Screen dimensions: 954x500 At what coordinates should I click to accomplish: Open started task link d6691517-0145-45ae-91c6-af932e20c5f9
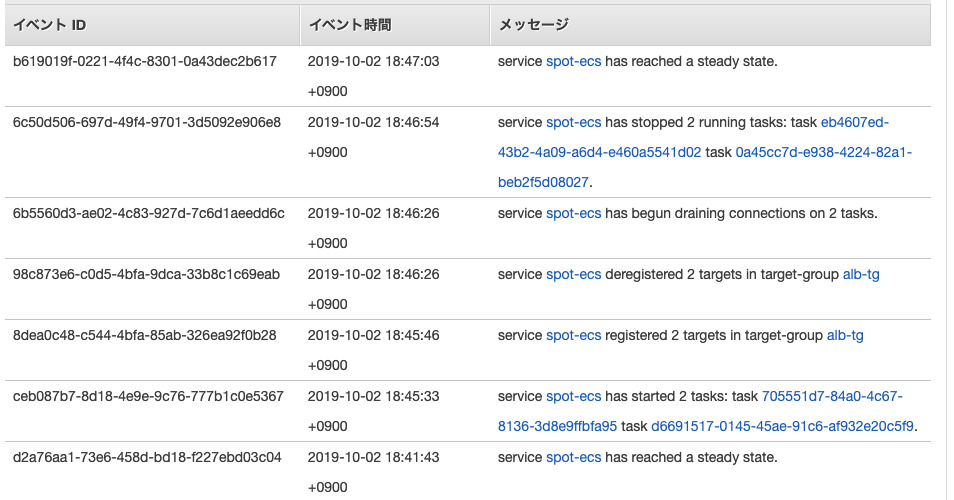[782, 426]
